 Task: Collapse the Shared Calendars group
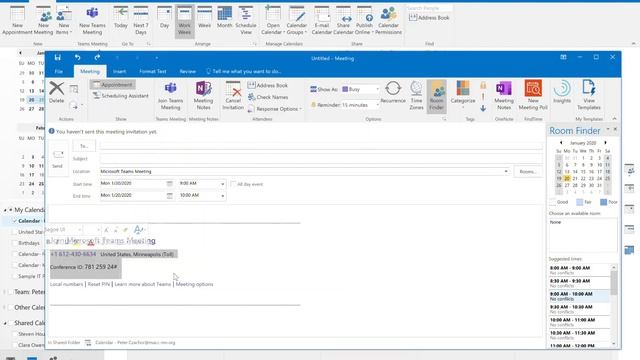coord(5,323)
